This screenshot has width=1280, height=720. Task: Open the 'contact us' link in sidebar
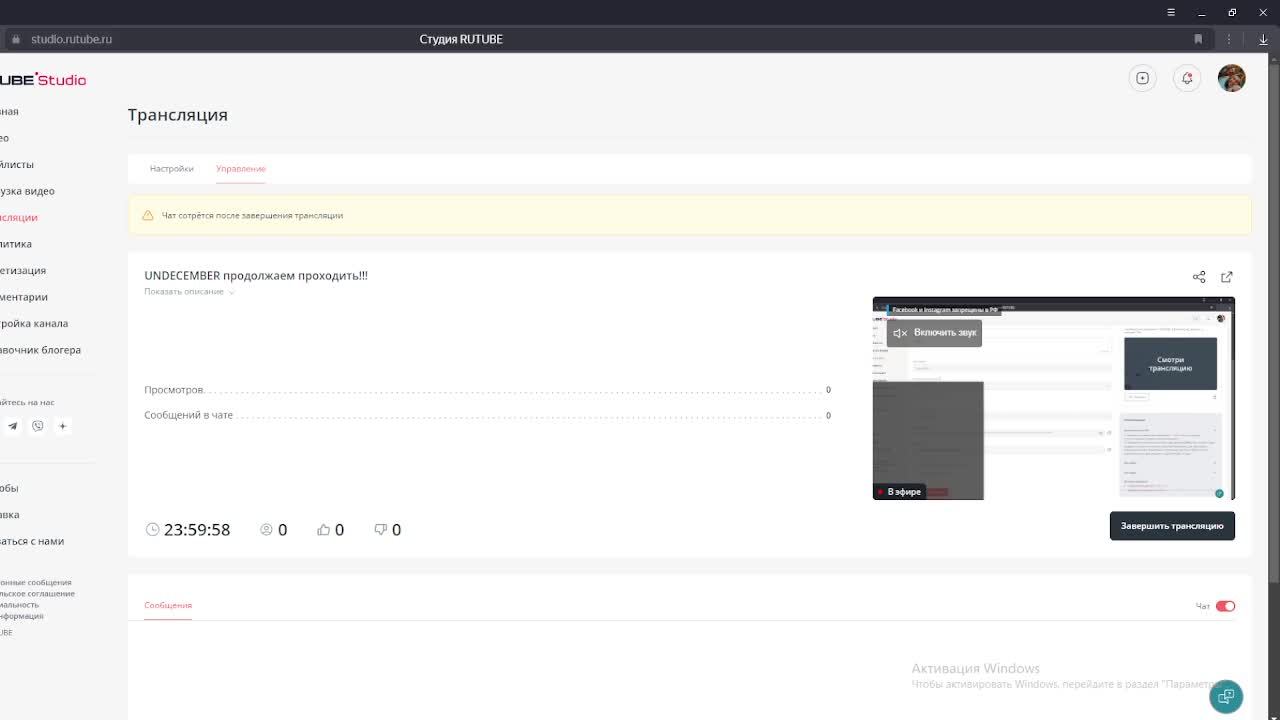[x=32, y=541]
